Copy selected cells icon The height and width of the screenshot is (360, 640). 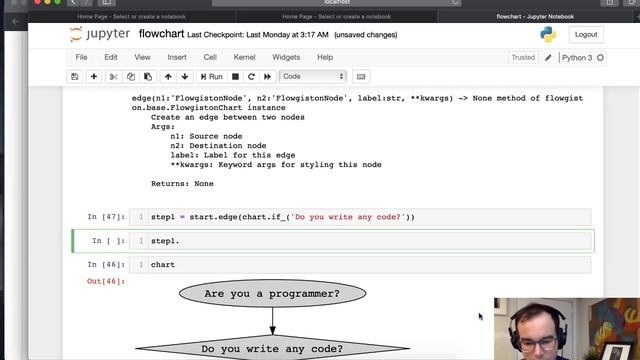(131, 77)
